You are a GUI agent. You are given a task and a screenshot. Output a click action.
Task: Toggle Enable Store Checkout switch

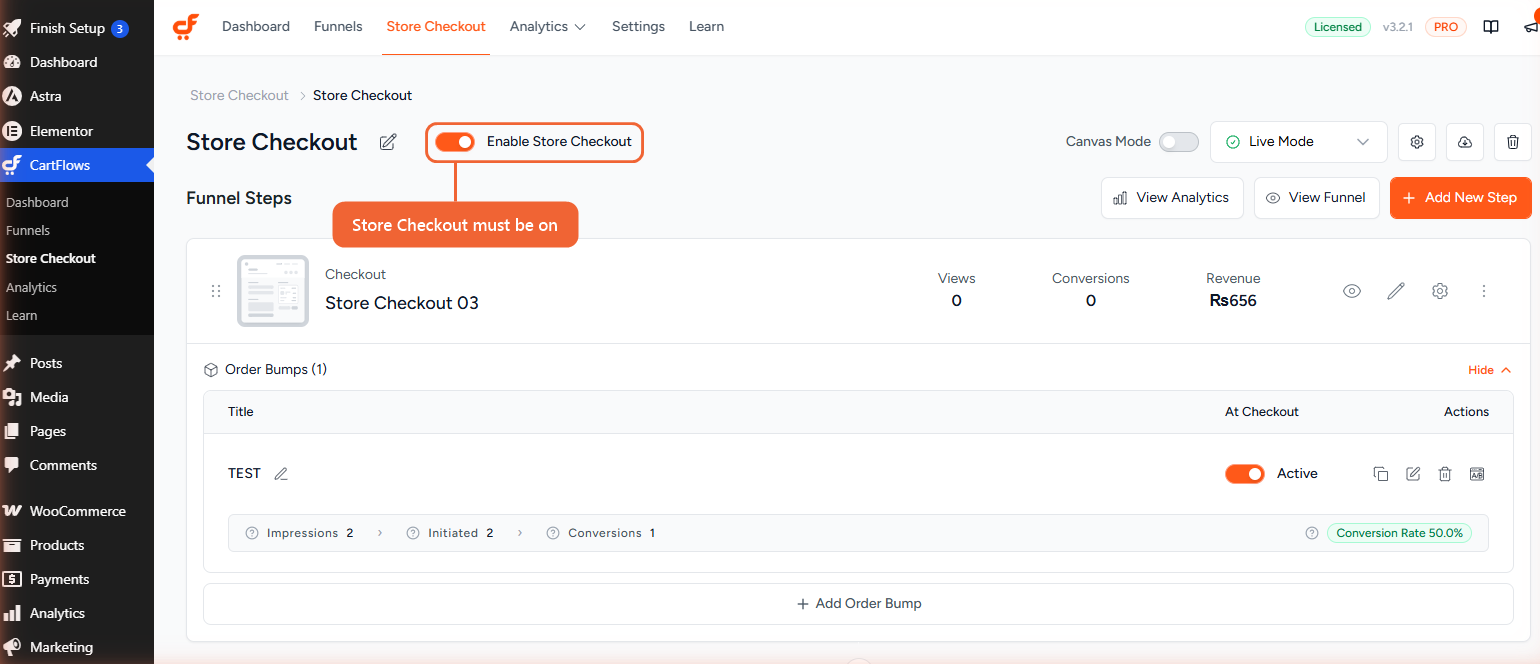pyautogui.click(x=455, y=142)
